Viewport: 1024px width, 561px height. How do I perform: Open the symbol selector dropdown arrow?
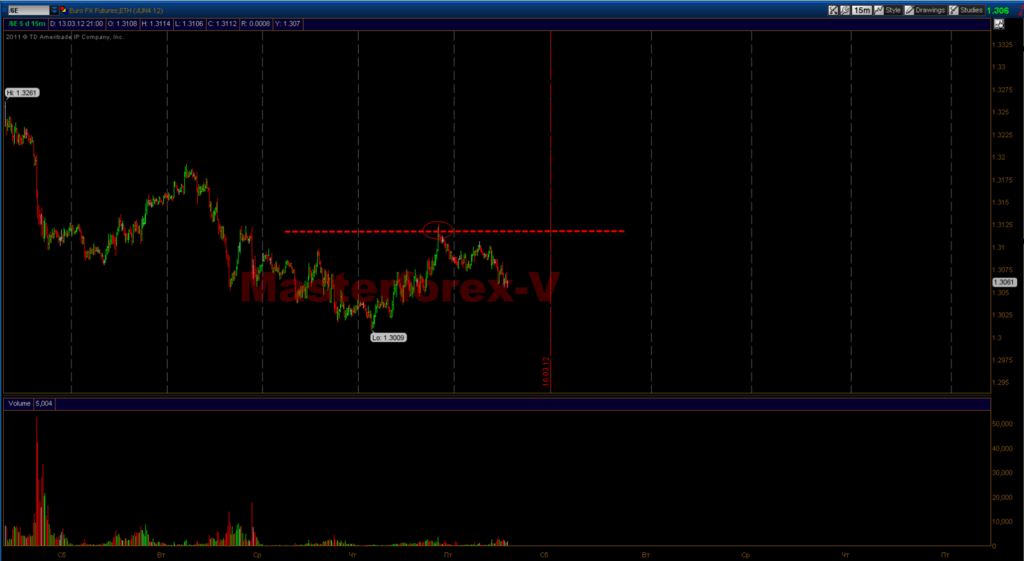click(54, 10)
